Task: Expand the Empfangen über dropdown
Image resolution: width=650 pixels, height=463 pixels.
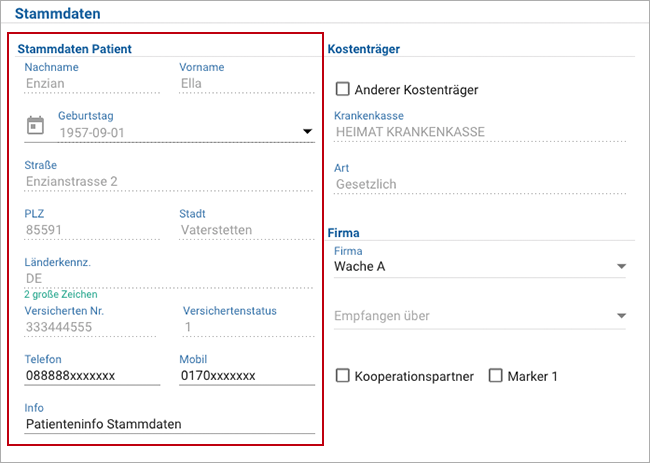Action: point(480,316)
